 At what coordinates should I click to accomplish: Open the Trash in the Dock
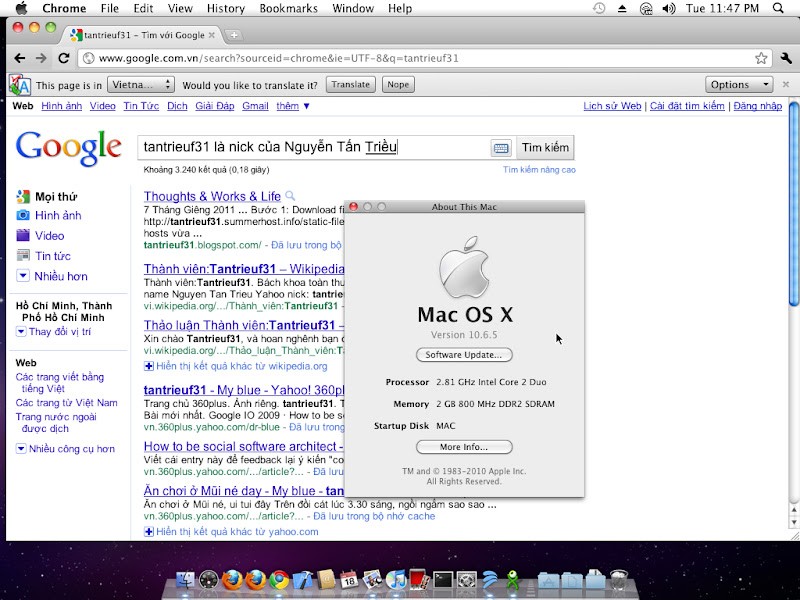619,580
